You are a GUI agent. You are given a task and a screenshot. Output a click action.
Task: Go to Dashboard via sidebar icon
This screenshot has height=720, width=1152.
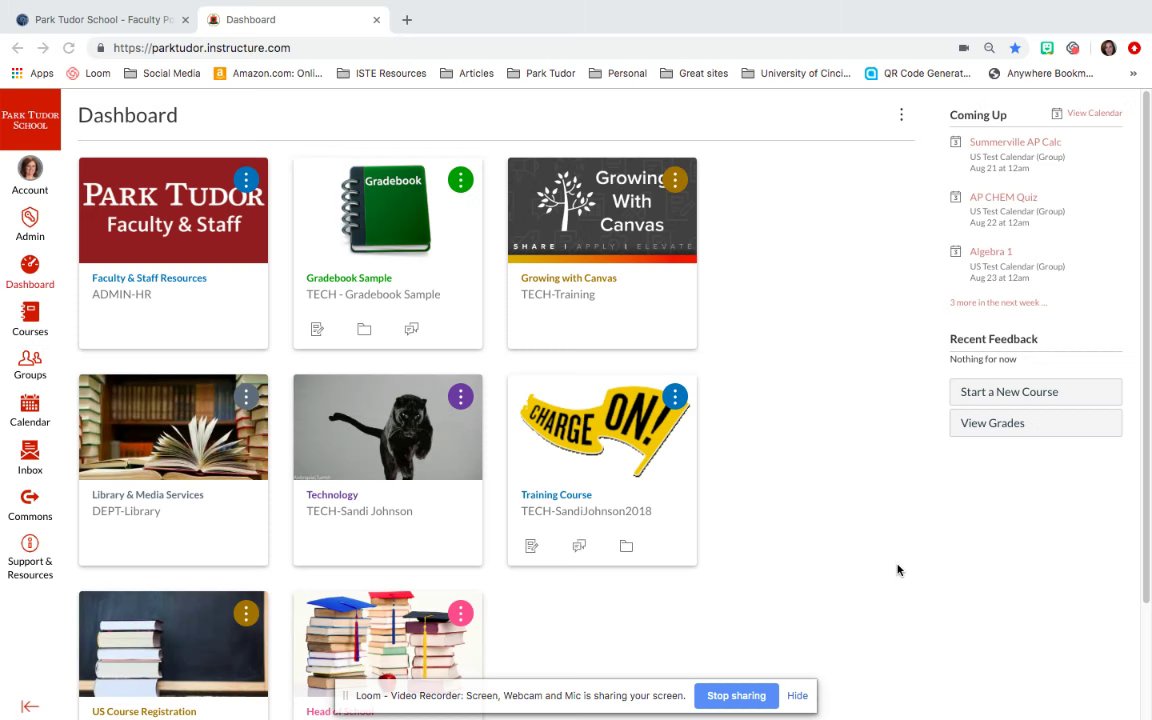tap(30, 272)
